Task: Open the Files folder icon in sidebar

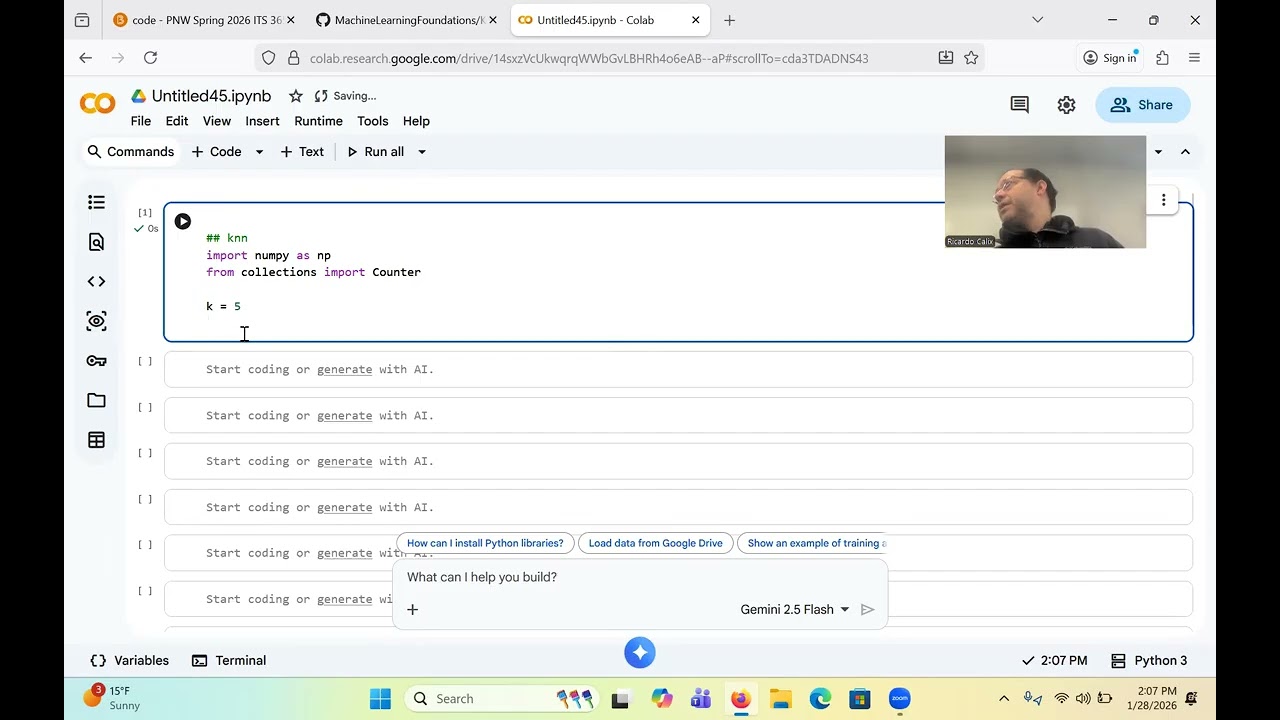Action: pos(96,400)
